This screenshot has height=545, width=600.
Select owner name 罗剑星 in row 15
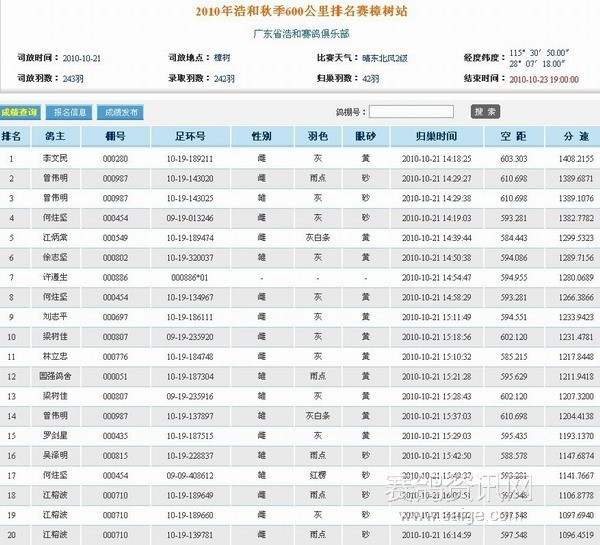pos(55,436)
